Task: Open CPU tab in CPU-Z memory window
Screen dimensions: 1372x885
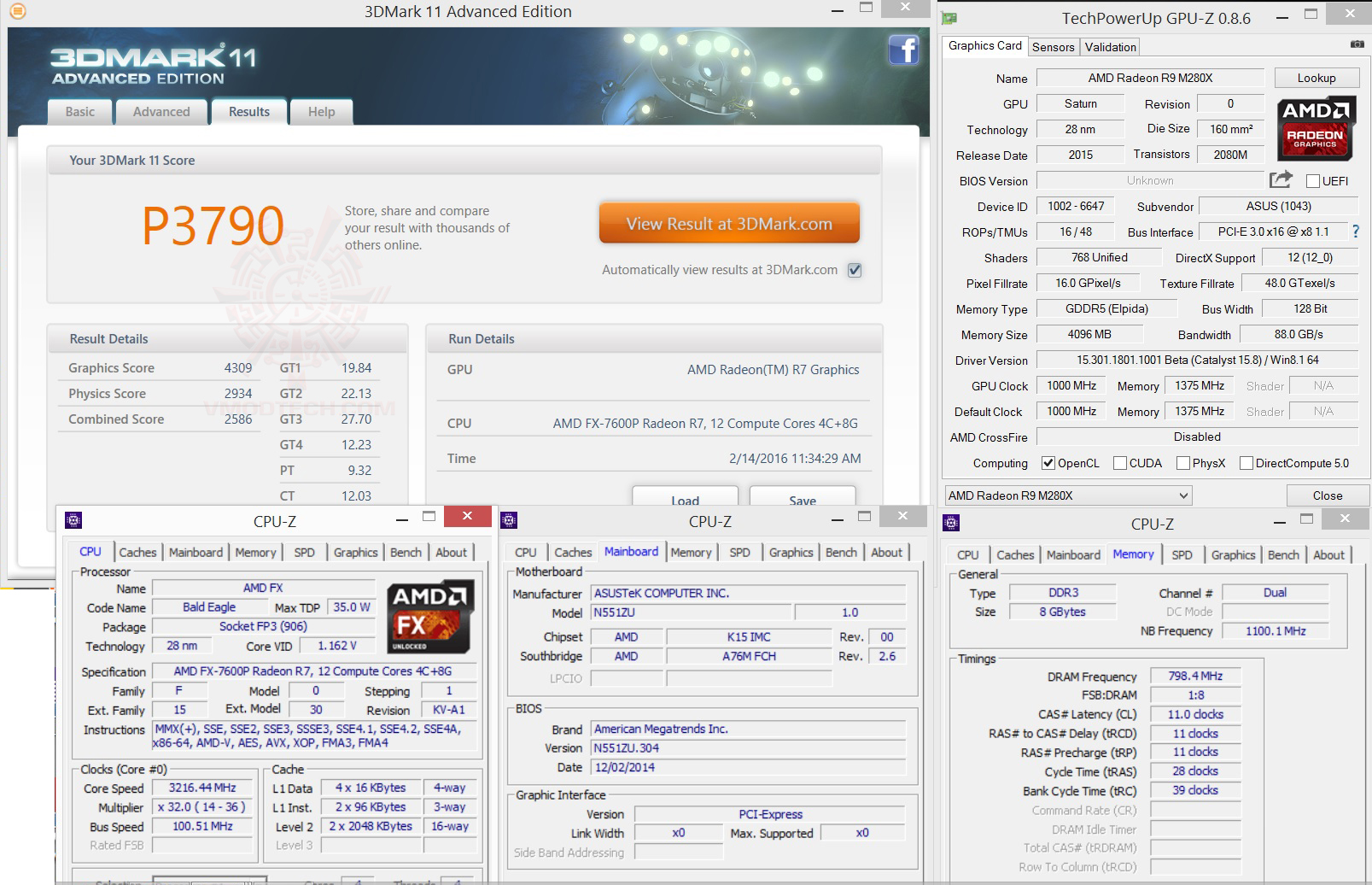Action: [x=968, y=555]
